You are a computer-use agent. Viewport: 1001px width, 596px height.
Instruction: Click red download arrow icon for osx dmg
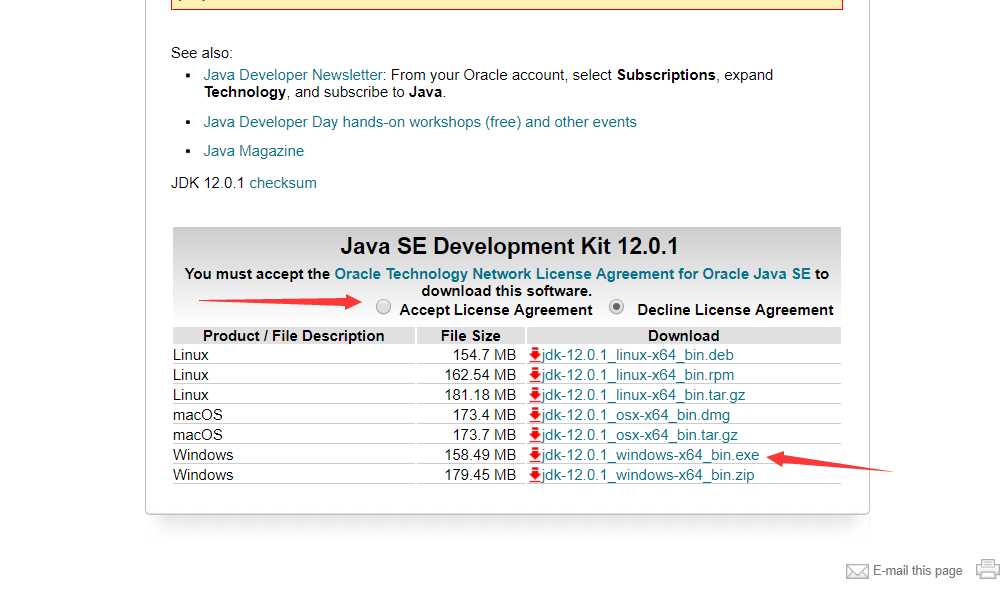[x=535, y=415]
